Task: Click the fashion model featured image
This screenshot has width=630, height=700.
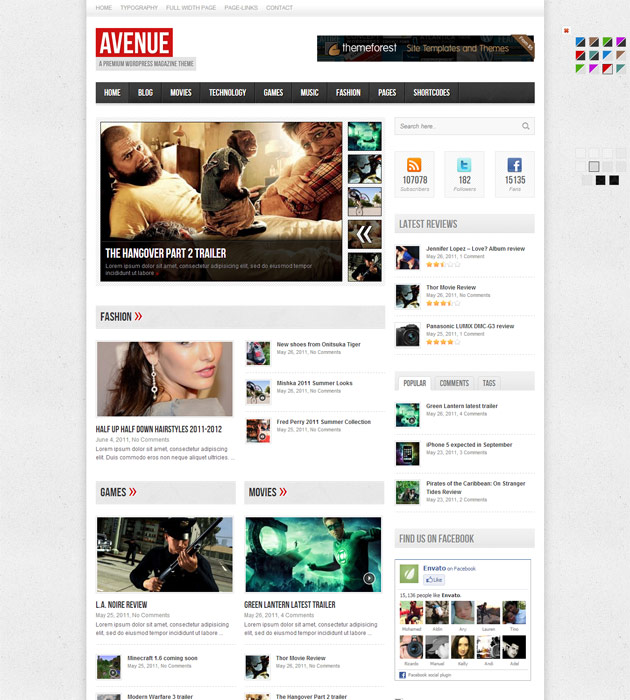Action: (x=165, y=379)
